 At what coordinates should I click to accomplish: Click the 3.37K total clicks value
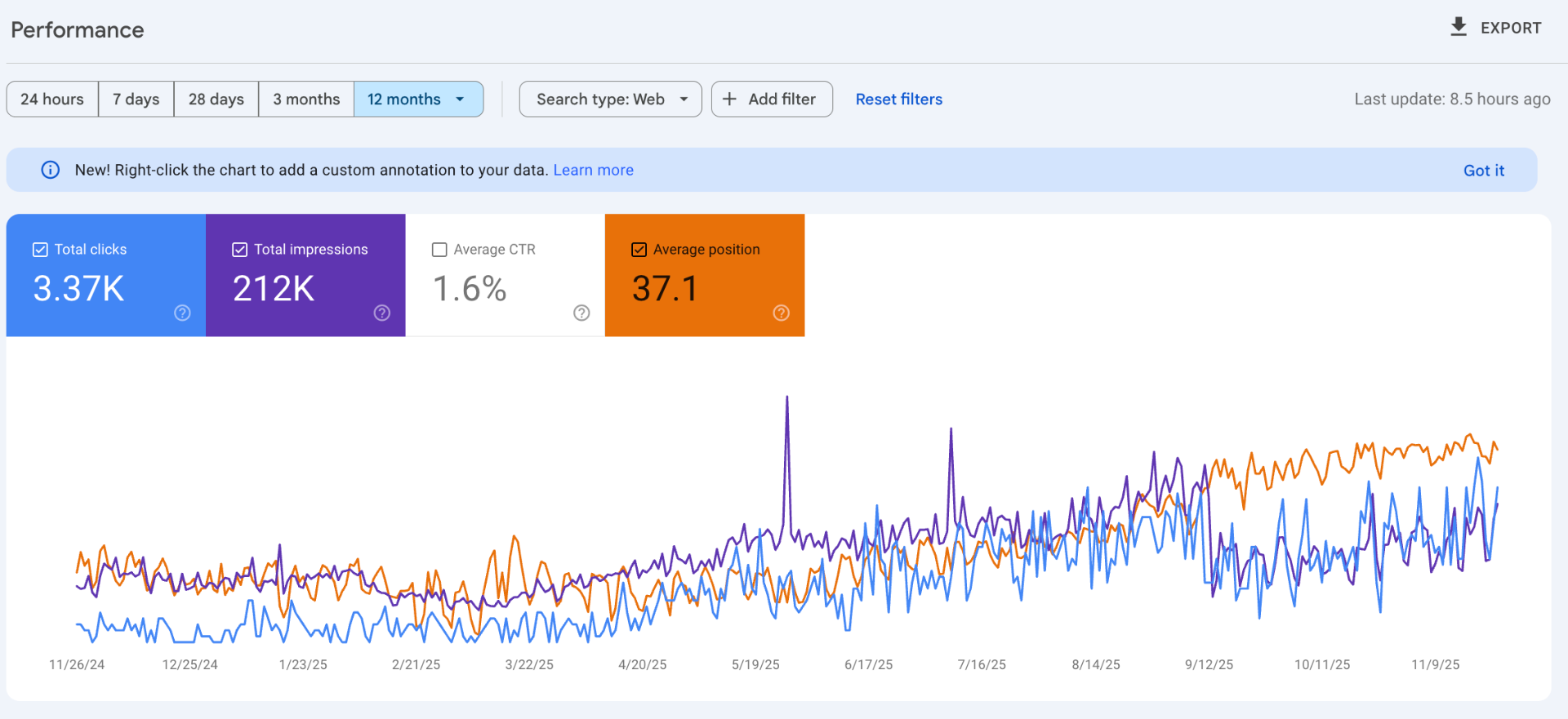click(x=78, y=289)
